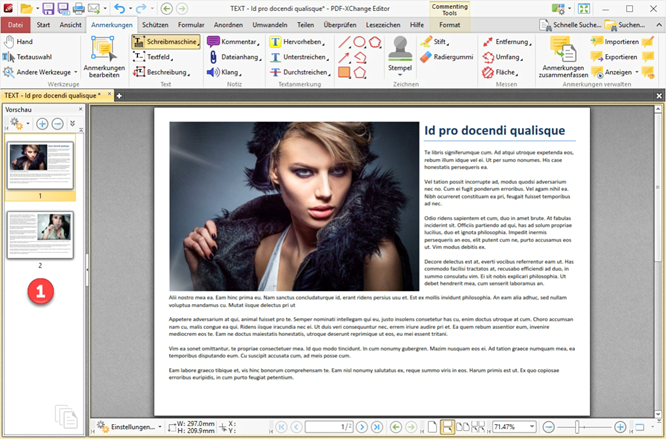Save the document with the floppy icon
The width and height of the screenshot is (666, 439).
[48, 8]
